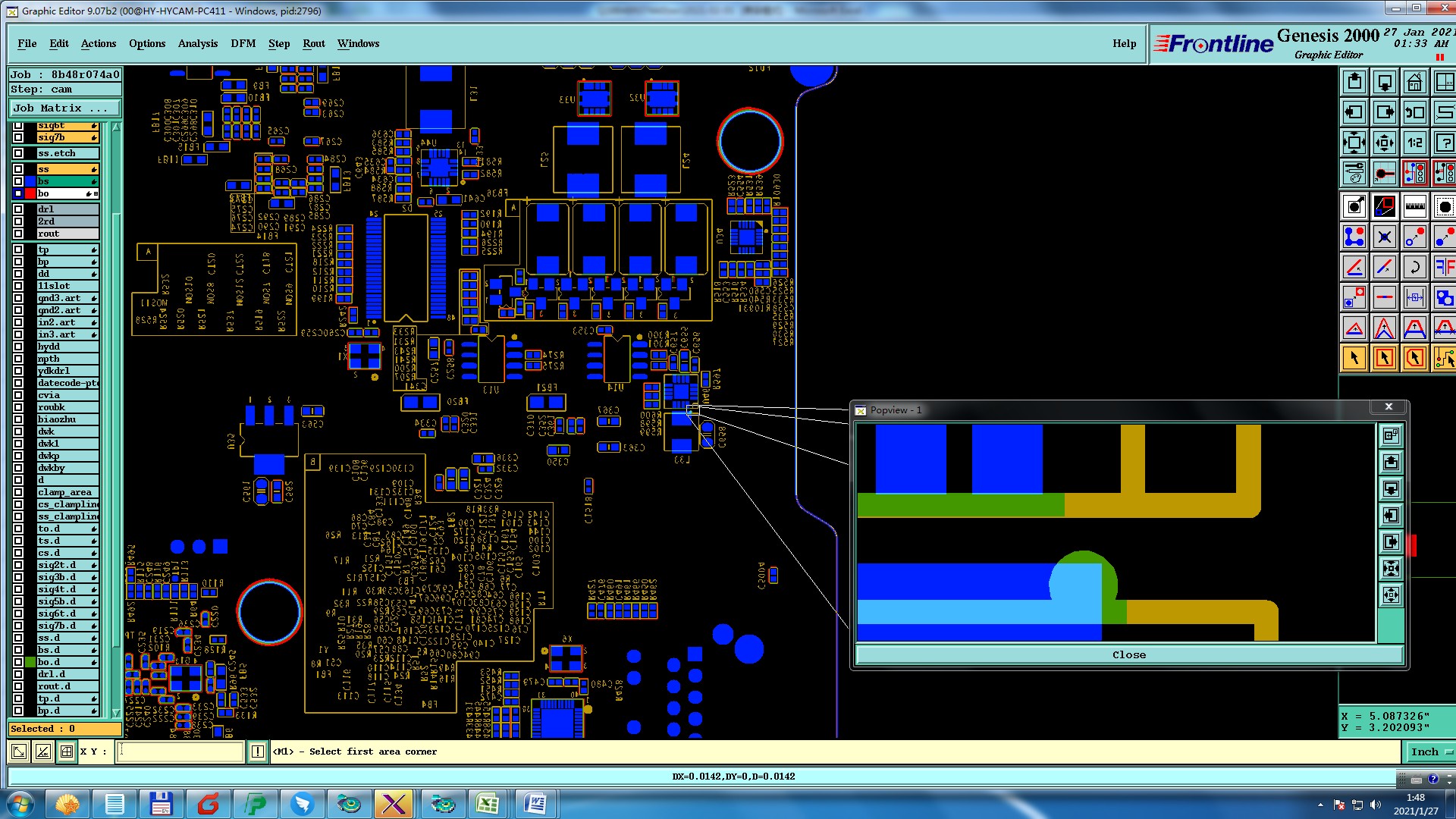Open the Inch units dropdown
The width and height of the screenshot is (1456, 819).
point(1430,752)
